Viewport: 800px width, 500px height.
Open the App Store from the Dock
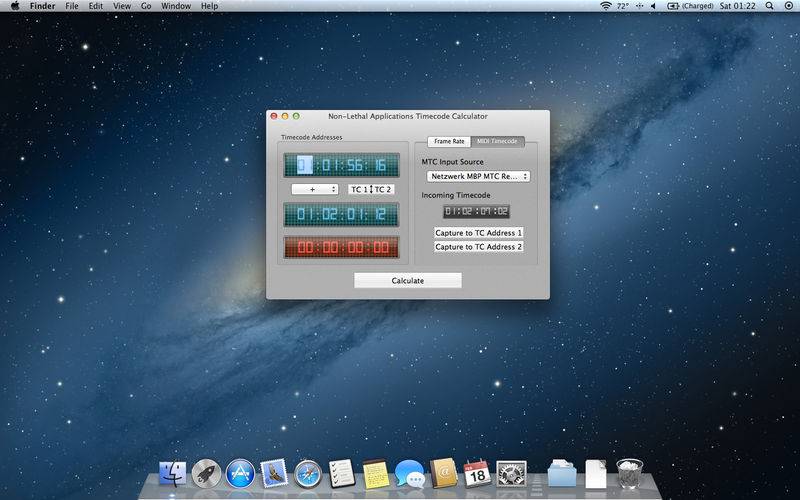[x=240, y=473]
